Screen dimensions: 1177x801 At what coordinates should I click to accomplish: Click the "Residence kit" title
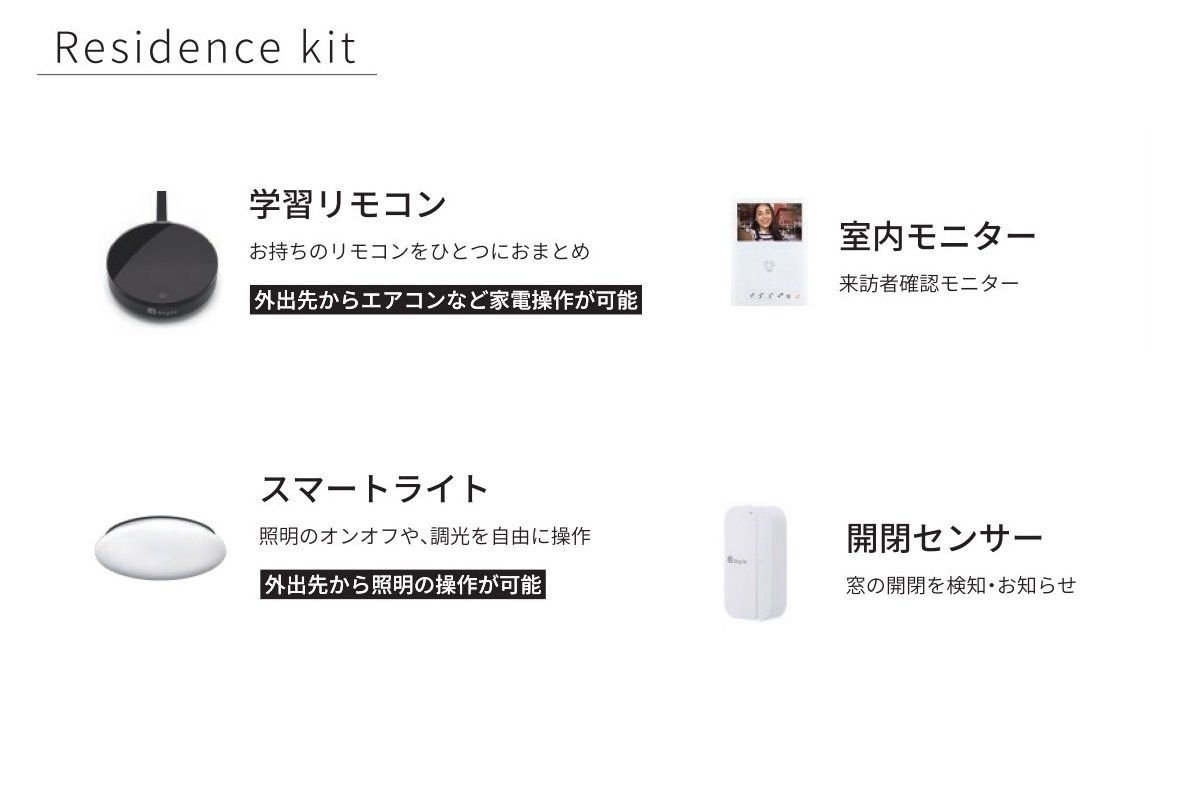206,48
